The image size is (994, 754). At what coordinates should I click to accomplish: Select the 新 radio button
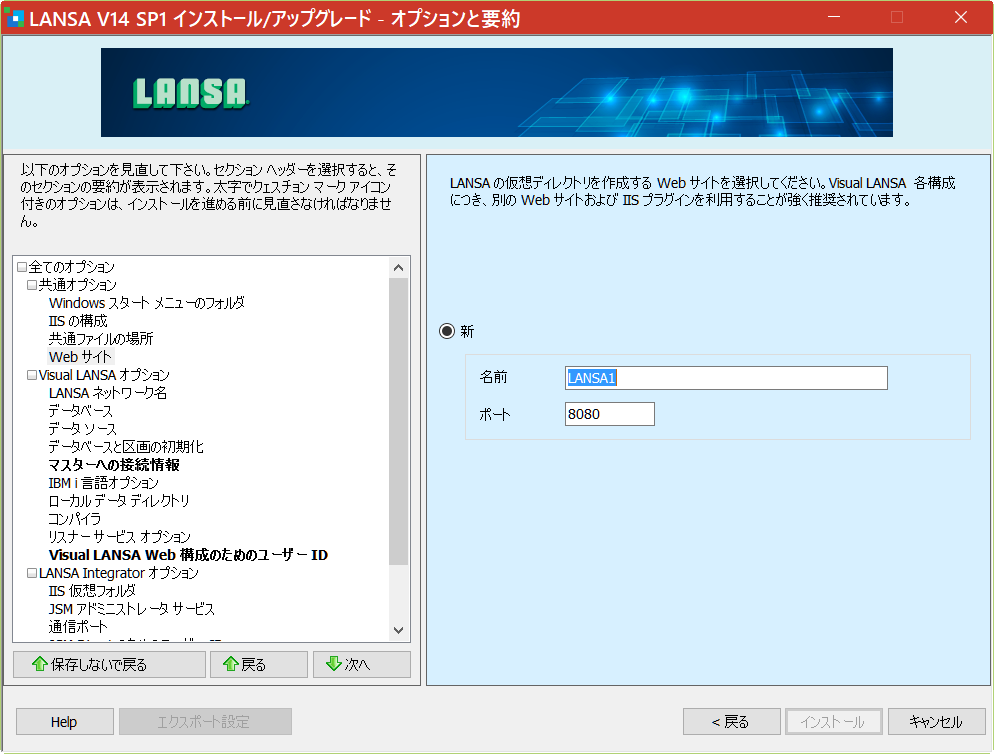[447, 331]
